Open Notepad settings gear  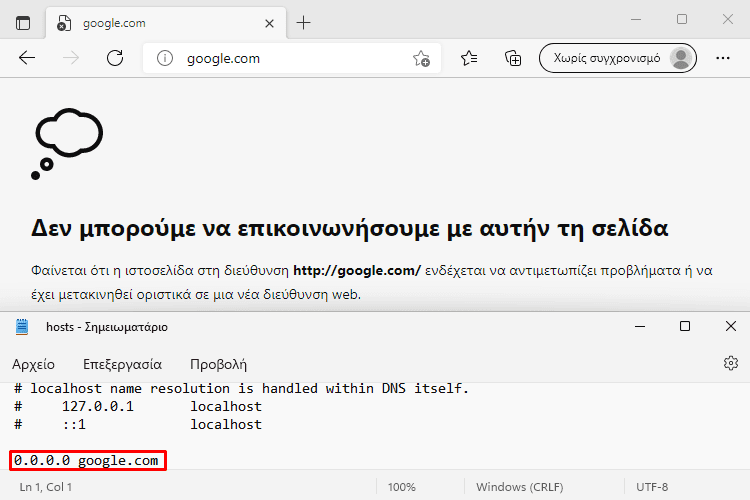(x=730, y=363)
